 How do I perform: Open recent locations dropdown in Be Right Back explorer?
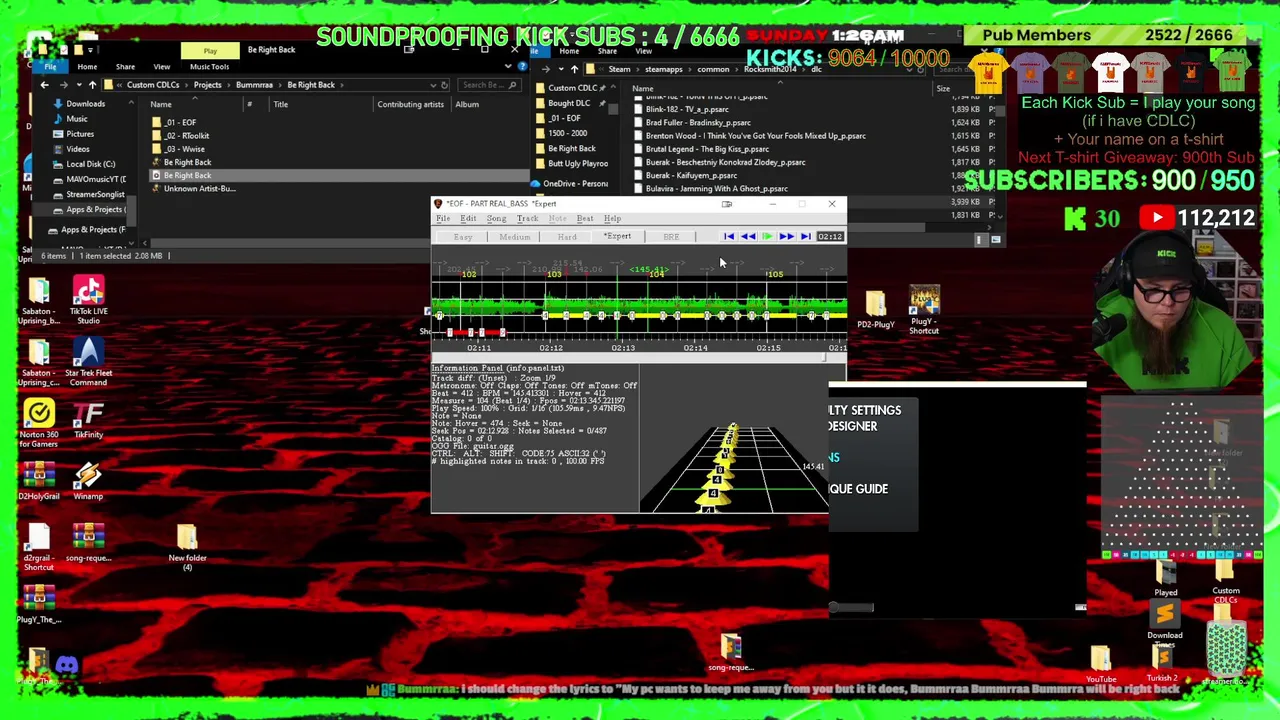click(78, 85)
